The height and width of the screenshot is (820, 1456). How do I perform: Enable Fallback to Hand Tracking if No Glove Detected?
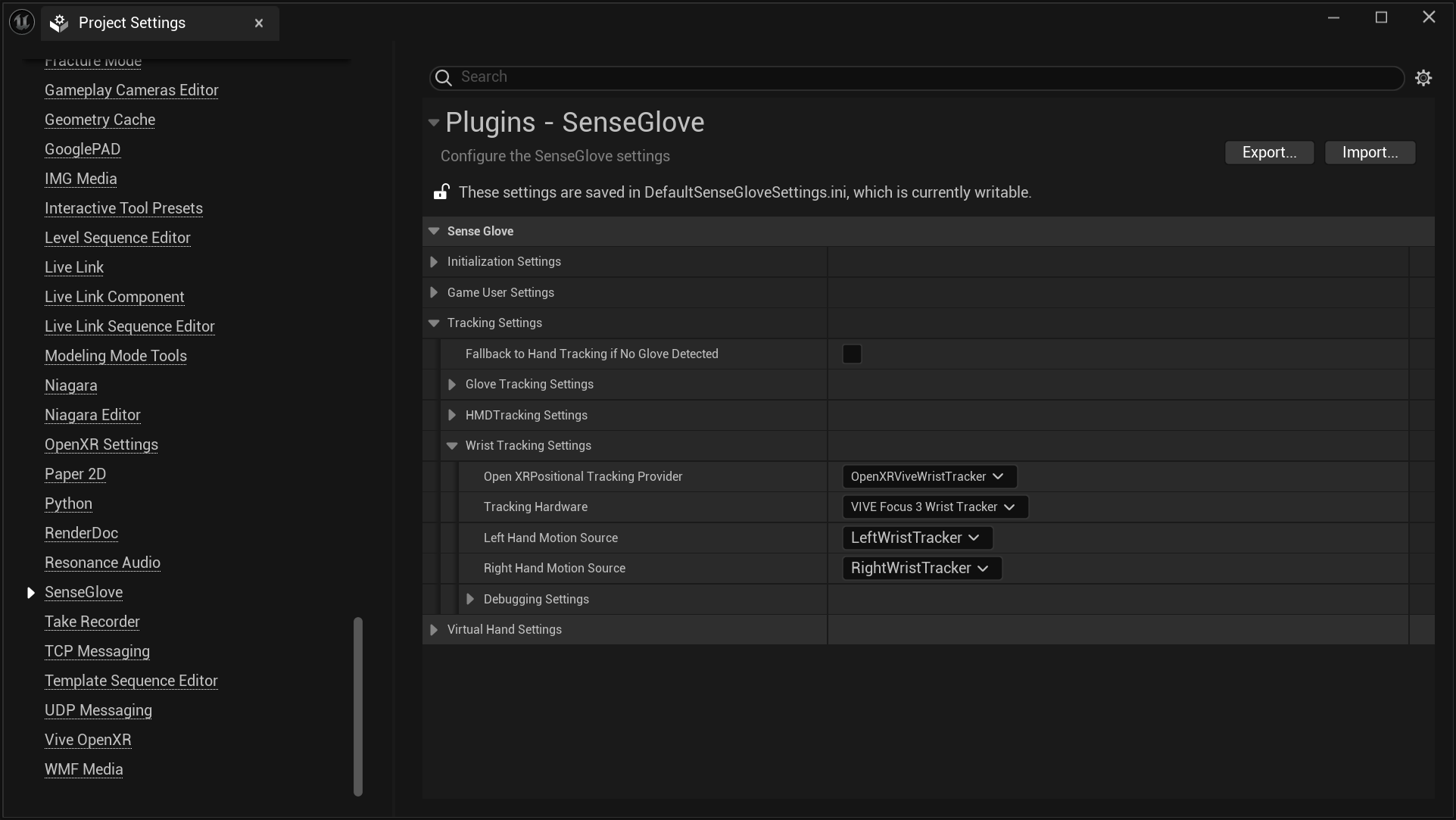tap(852, 354)
